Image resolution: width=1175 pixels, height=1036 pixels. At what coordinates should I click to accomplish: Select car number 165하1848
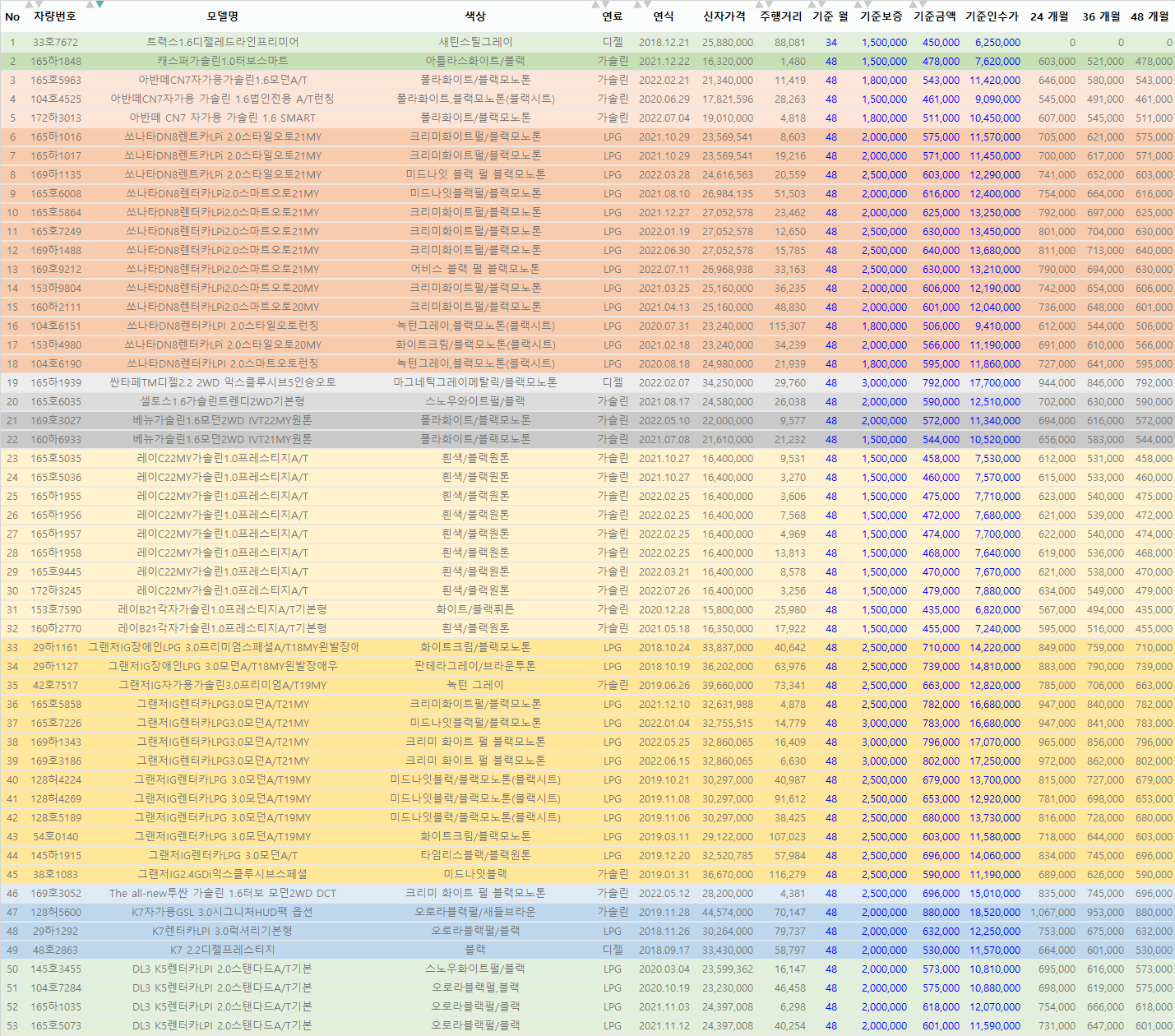pyautogui.click(x=56, y=61)
